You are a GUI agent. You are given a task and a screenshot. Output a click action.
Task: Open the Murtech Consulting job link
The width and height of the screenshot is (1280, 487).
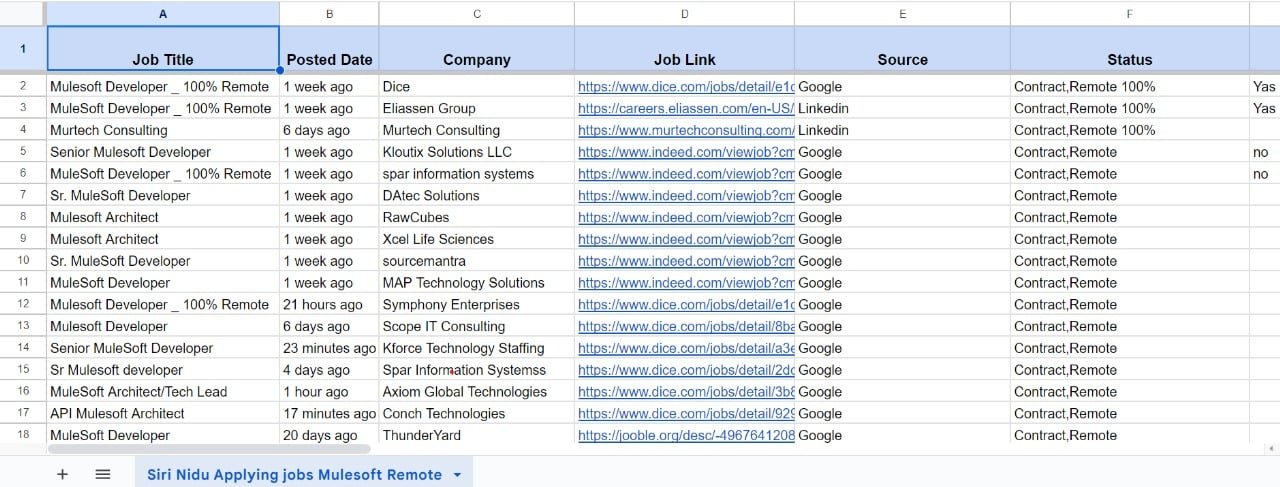coord(686,130)
